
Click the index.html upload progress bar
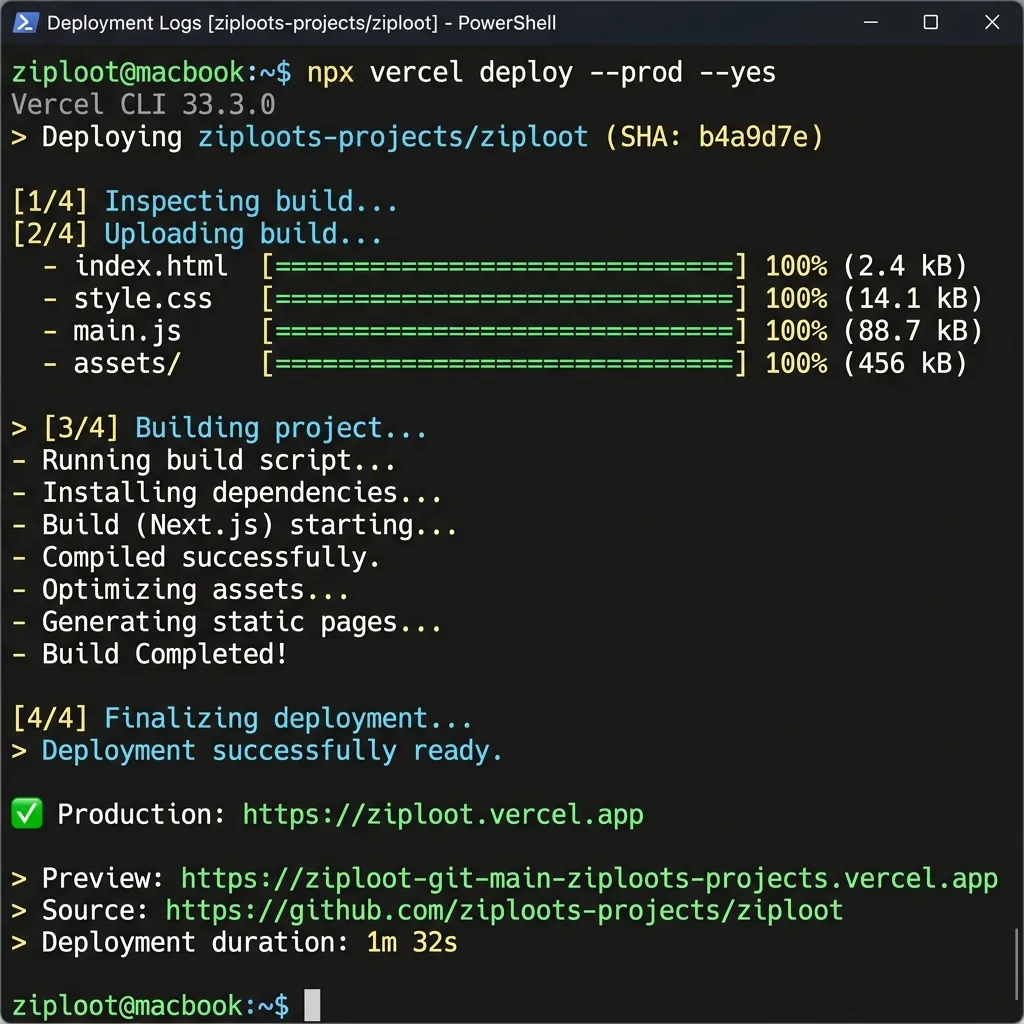pos(504,266)
